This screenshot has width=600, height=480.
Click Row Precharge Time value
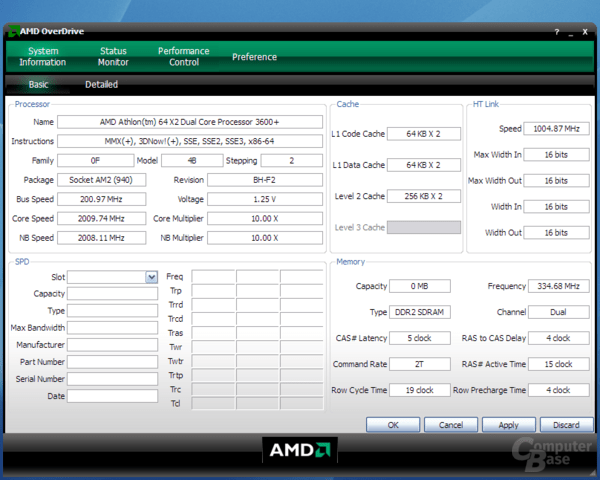tap(559, 390)
